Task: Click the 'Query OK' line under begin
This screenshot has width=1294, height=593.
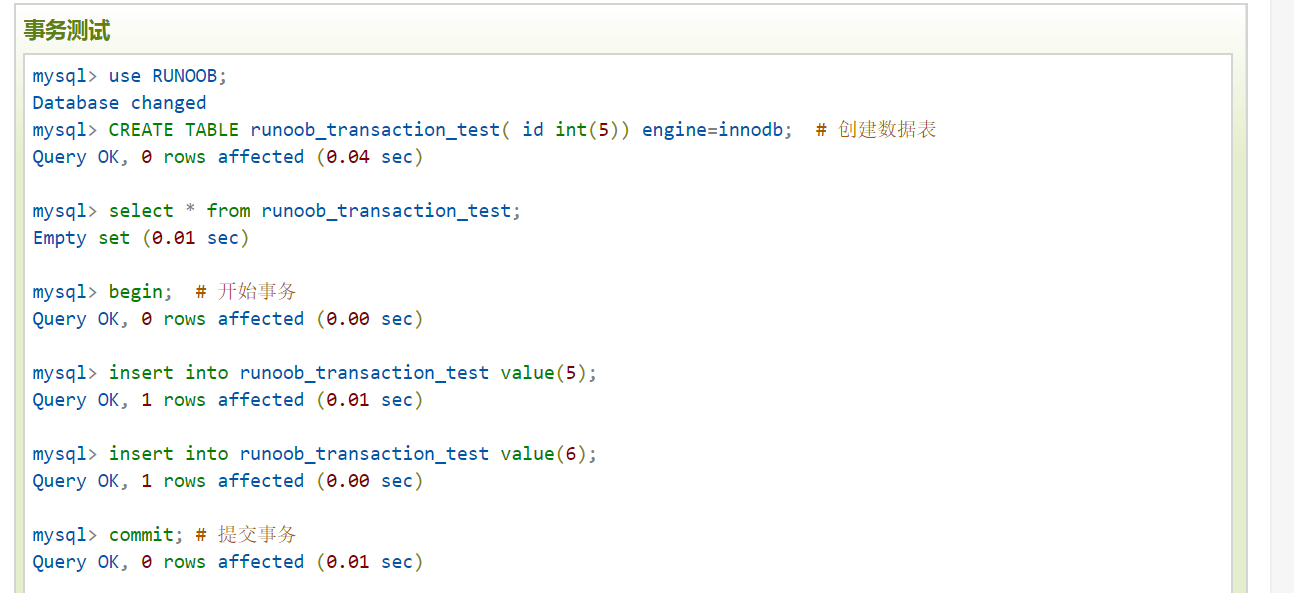Action: pos(228,319)
